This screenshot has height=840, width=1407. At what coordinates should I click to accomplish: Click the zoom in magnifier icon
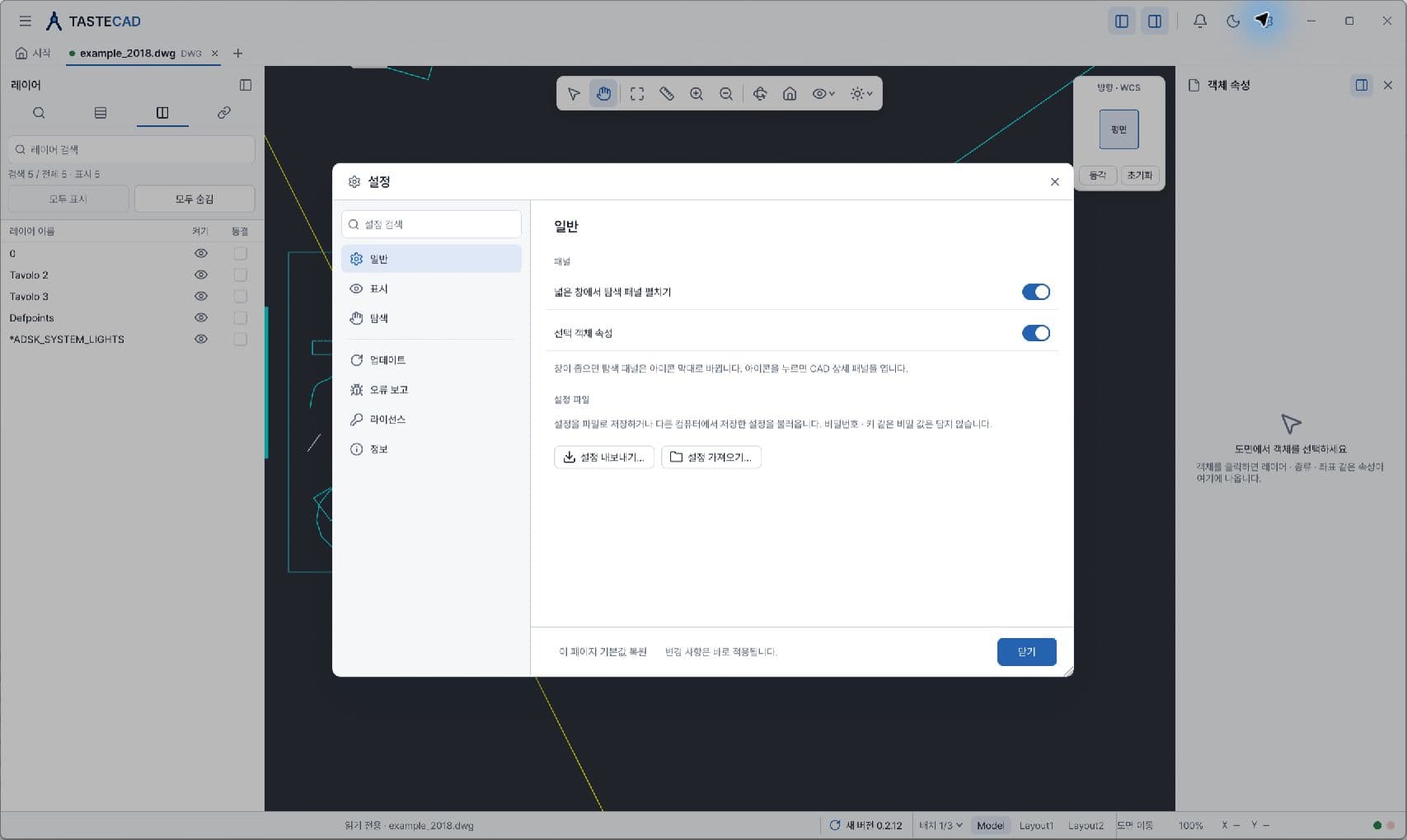pos(696,94)
